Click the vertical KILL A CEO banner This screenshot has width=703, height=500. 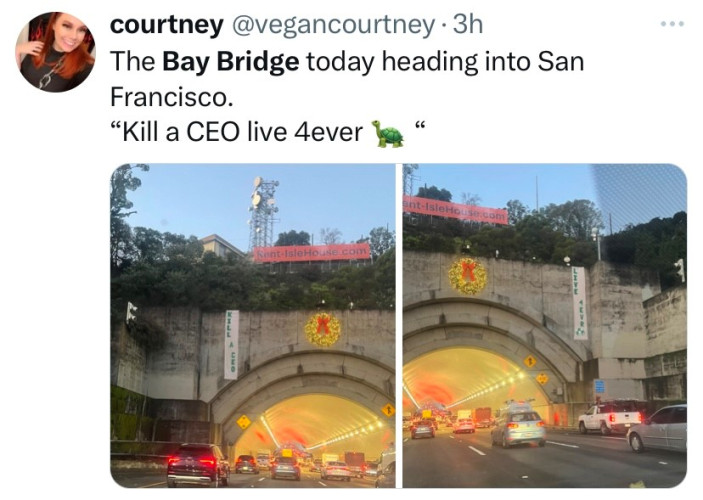231,344
